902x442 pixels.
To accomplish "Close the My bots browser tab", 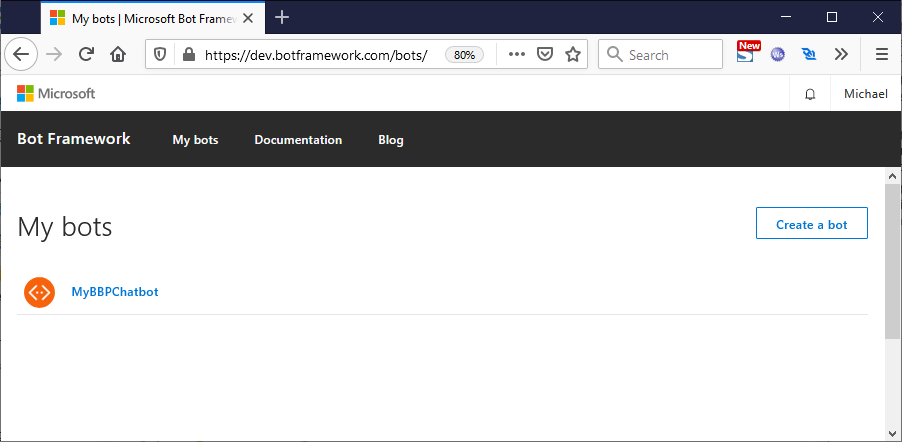I will pyautogui.click(x=248, y=18).
